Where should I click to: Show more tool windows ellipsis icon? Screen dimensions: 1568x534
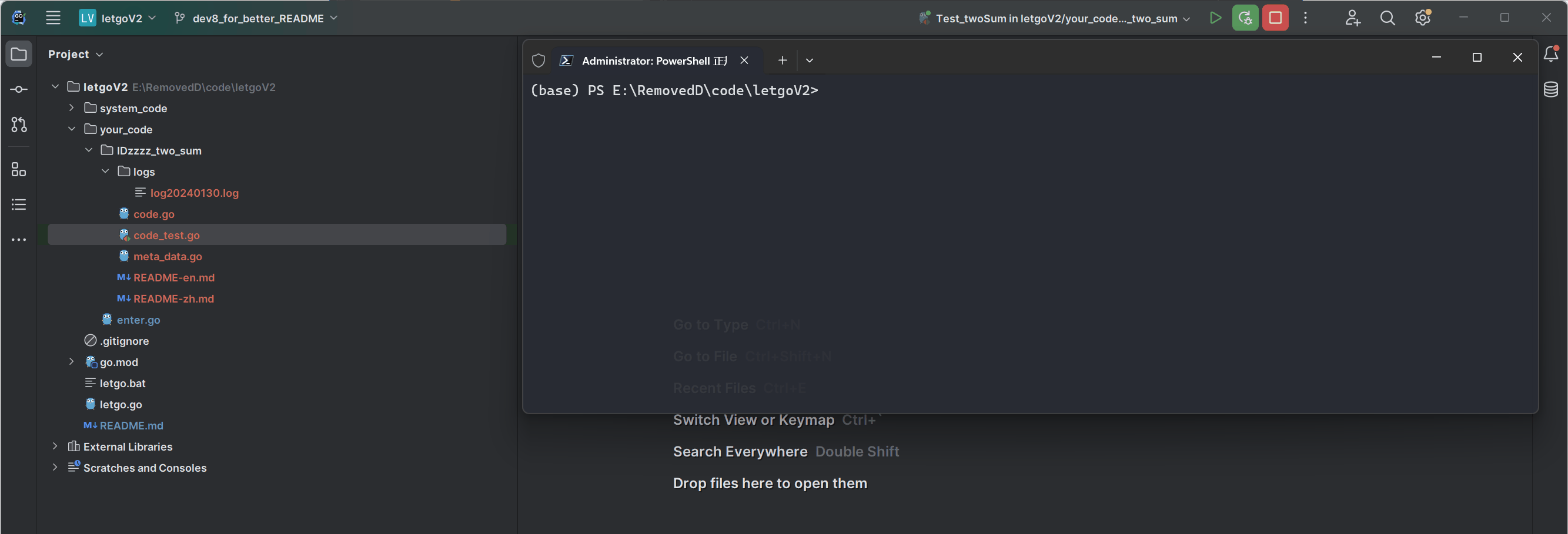point(19,240)
